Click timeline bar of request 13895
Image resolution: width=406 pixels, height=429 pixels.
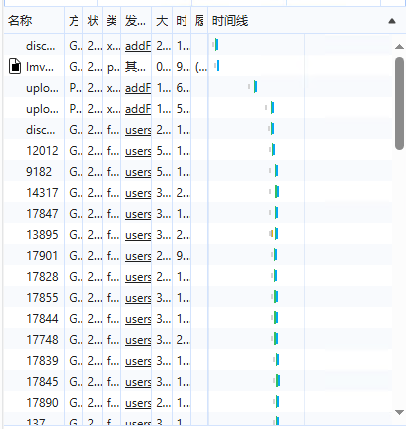click(274, 234)
